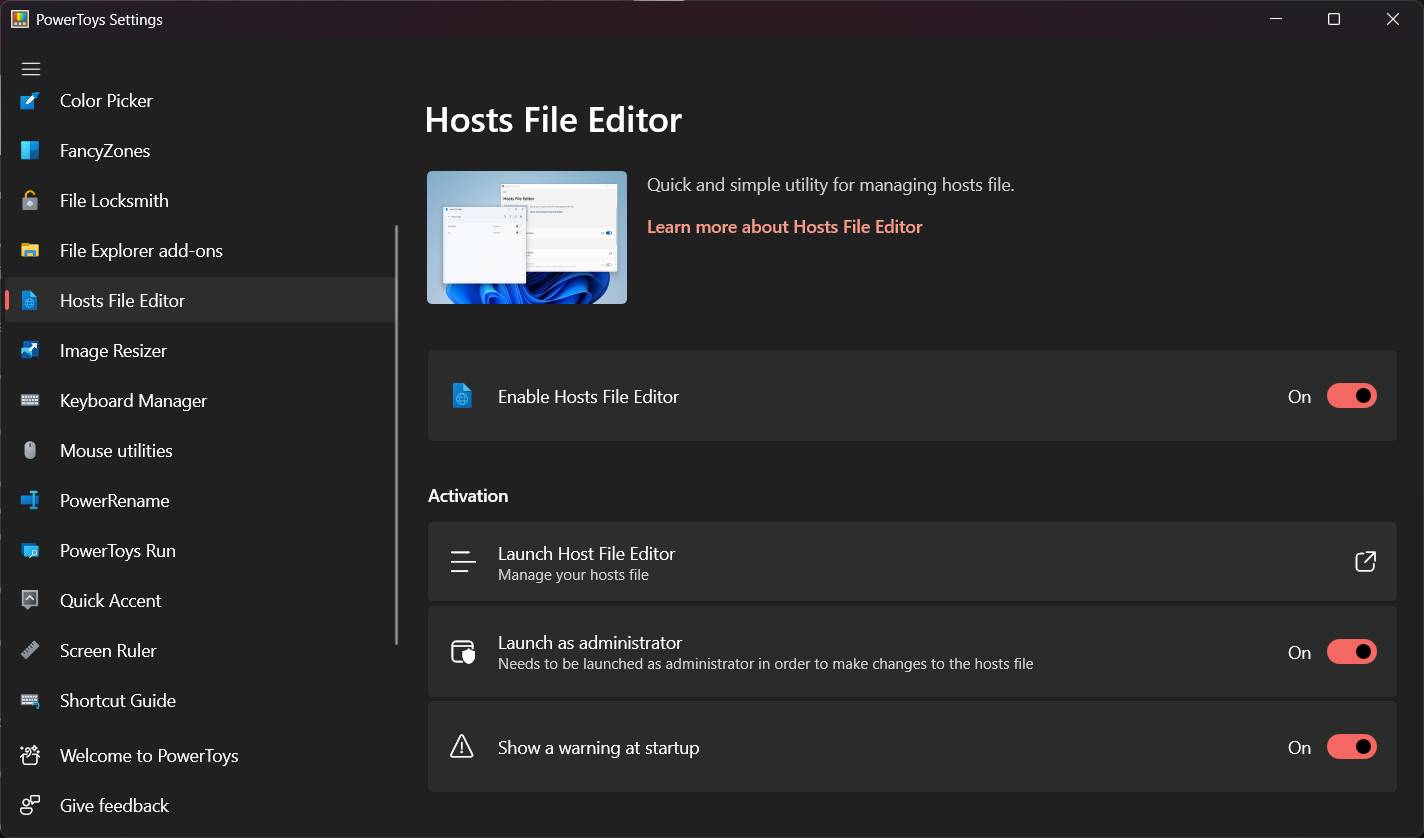Select the Image Resizer icon
The width and height of the screenshot is (1424, 838).
click(x=31, y=350)
